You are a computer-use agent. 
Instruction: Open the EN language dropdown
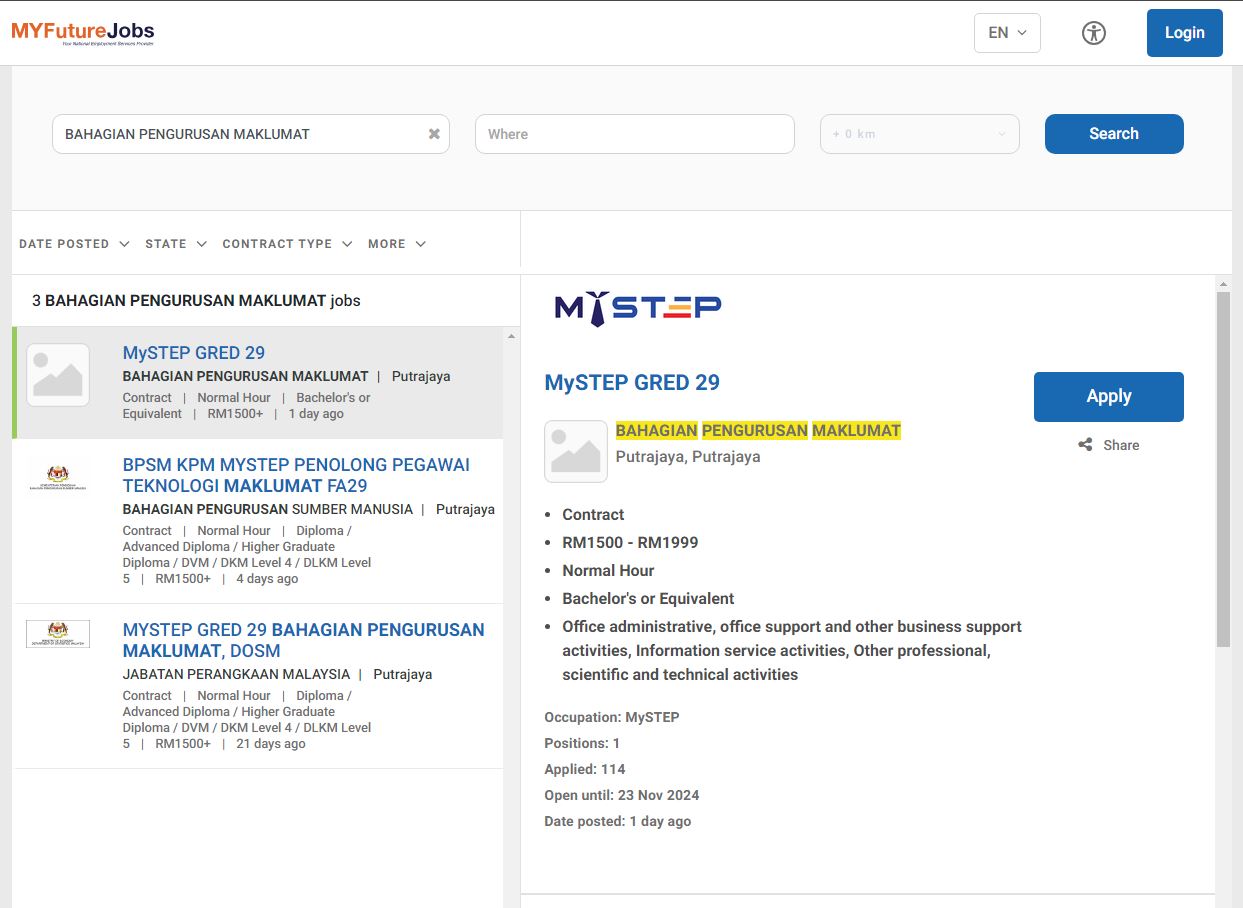[x=1007, y=33]
